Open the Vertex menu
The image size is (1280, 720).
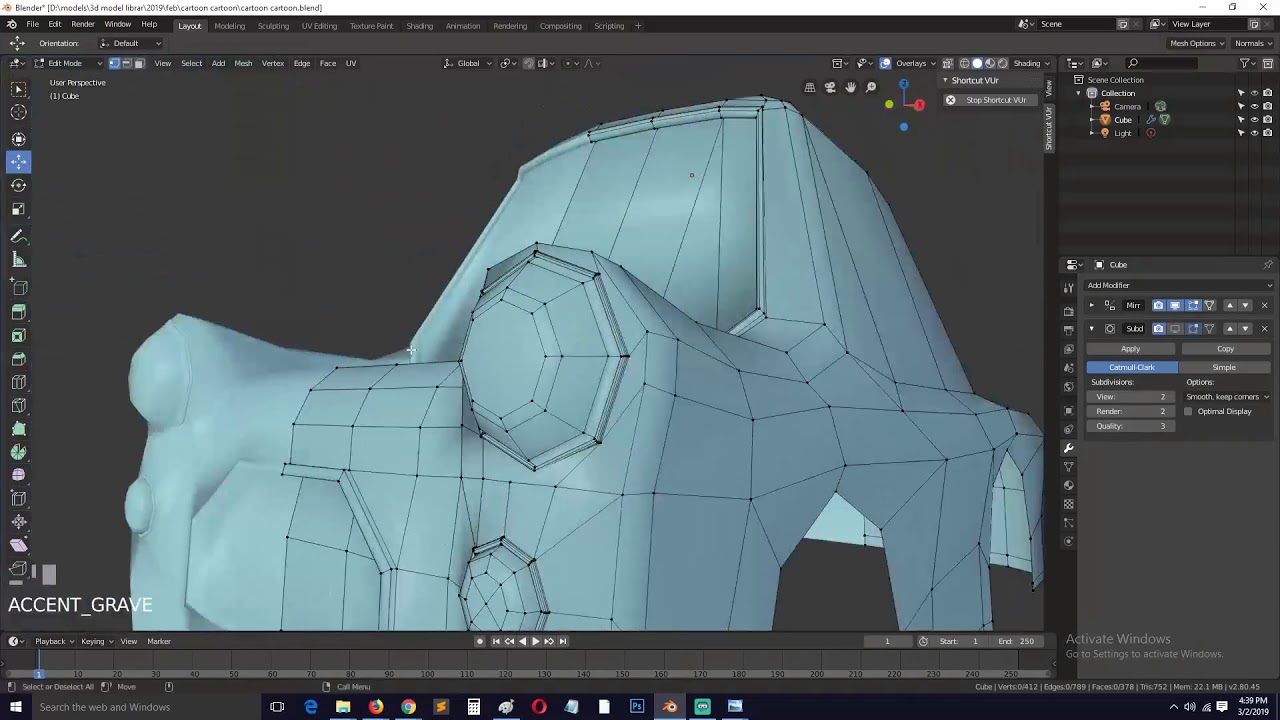(x=272, y=63)
